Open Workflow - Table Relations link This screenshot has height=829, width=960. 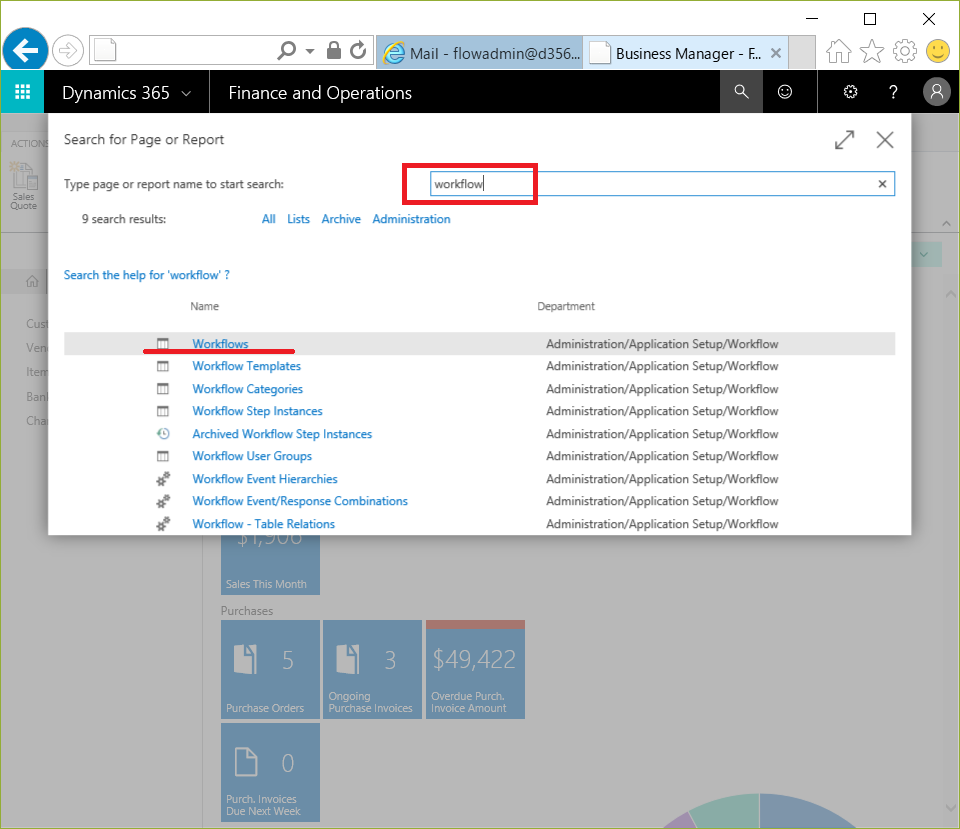pos(264,523)
